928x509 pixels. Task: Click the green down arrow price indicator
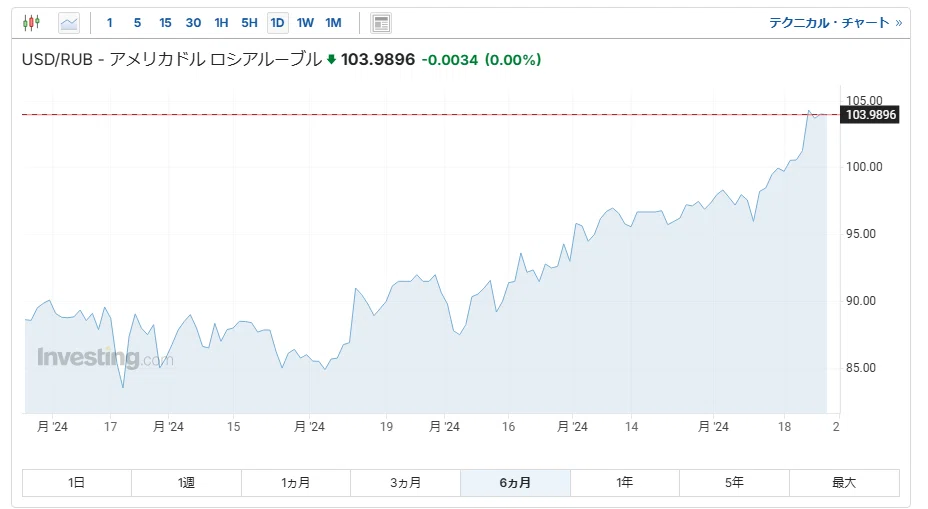point(331,59)
